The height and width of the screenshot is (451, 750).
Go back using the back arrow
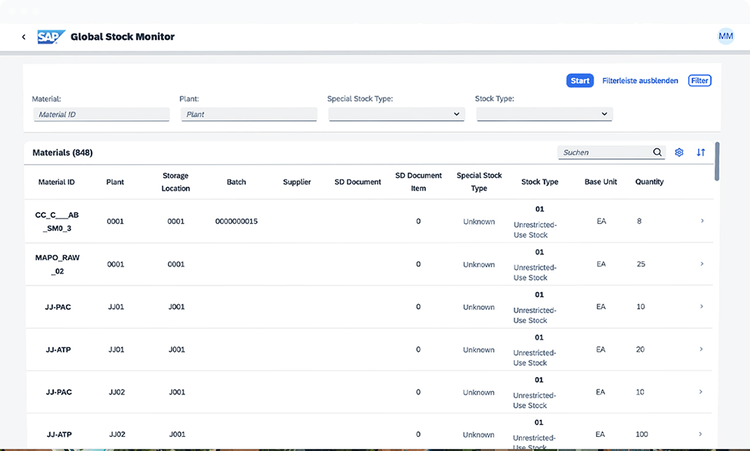pyautogui.click(x=23, y=37)
